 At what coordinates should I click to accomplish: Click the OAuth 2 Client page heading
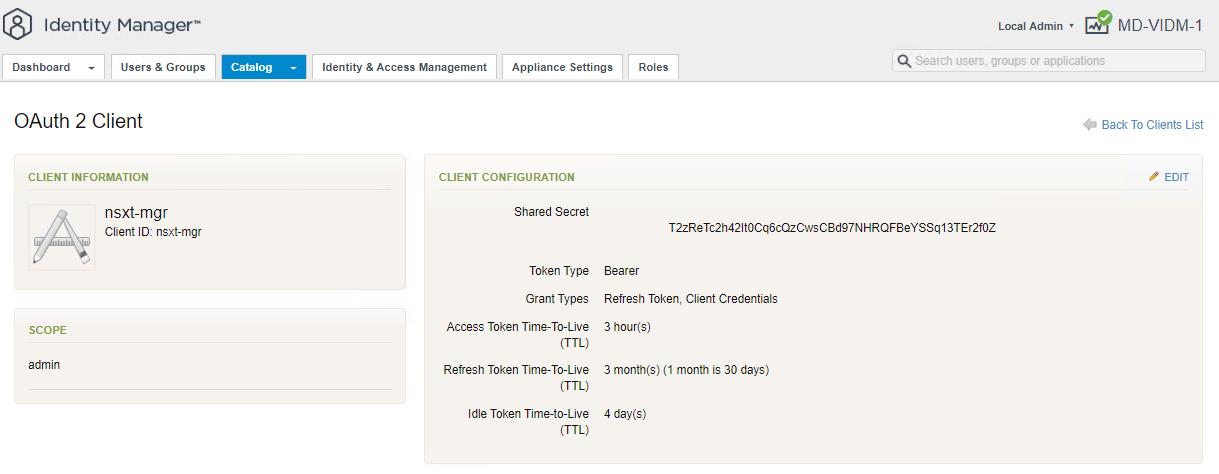78,122
